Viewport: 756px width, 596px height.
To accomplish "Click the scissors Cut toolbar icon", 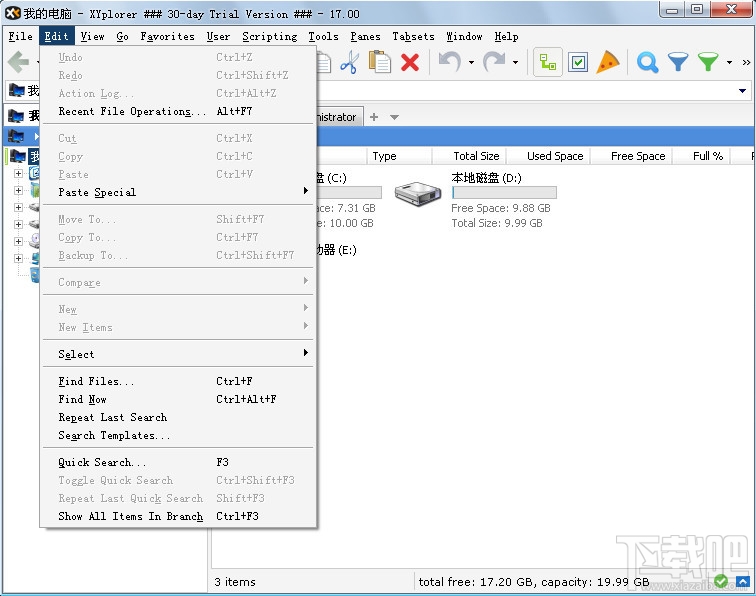I will pyautogui.click(x=349, y=63).
